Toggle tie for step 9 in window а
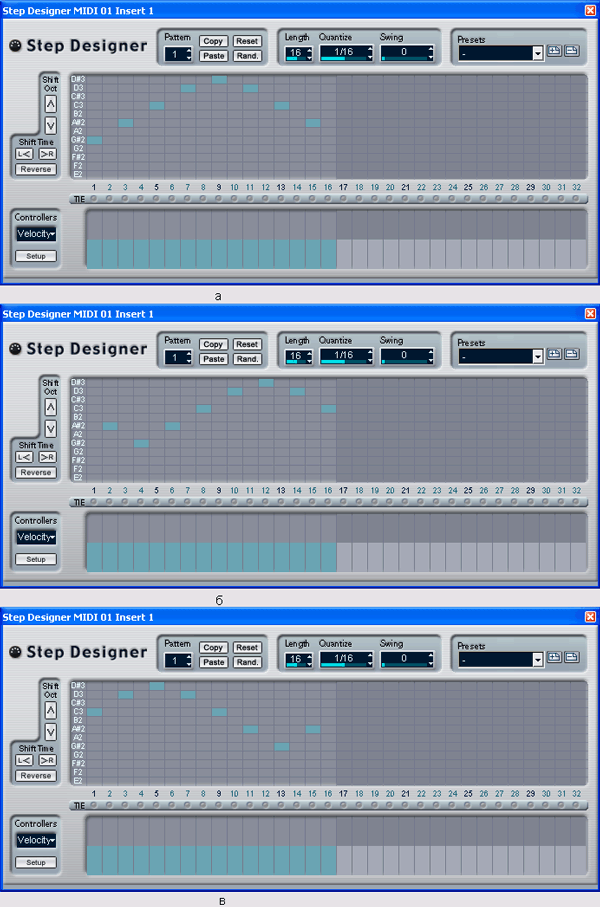Image resolution: width=600 pixels, height=907 pixels. coord(219,198)
